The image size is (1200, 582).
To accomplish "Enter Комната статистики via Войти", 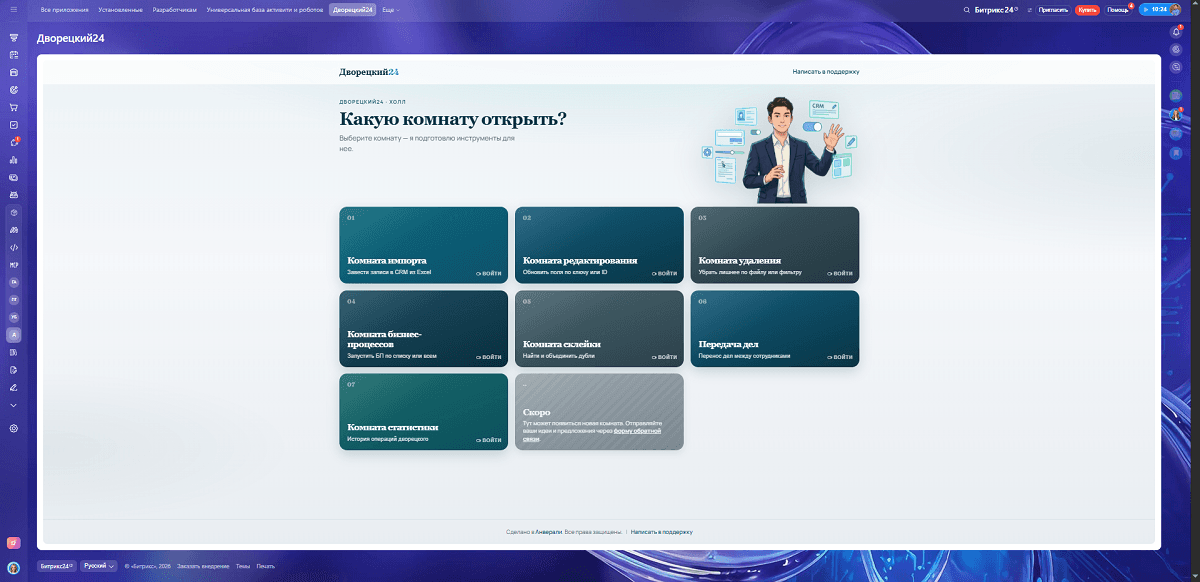I will pyautogui.click(x=490, y=440).
